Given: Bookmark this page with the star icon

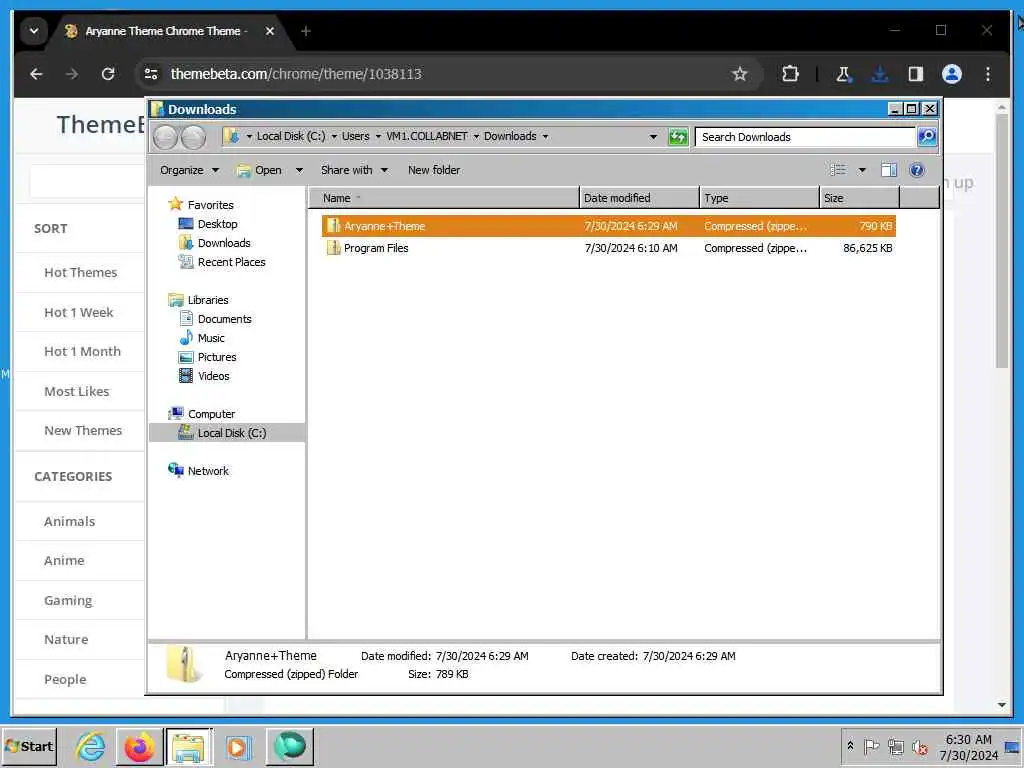Looking at the screenshot, I should pos(739,74).
